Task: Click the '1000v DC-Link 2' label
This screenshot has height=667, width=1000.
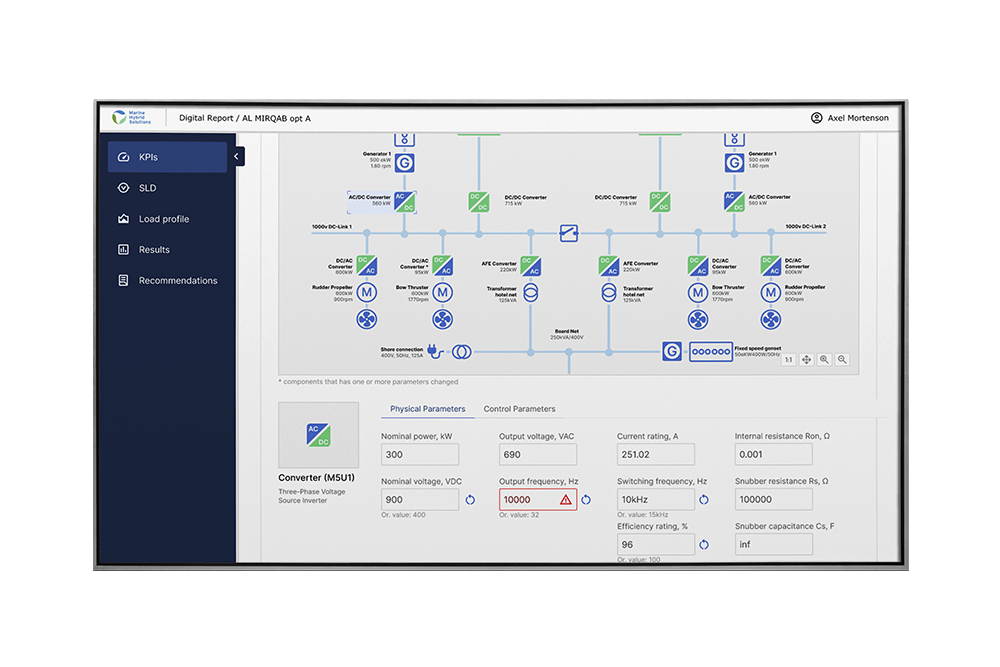Action: click(x=805, y=226)
